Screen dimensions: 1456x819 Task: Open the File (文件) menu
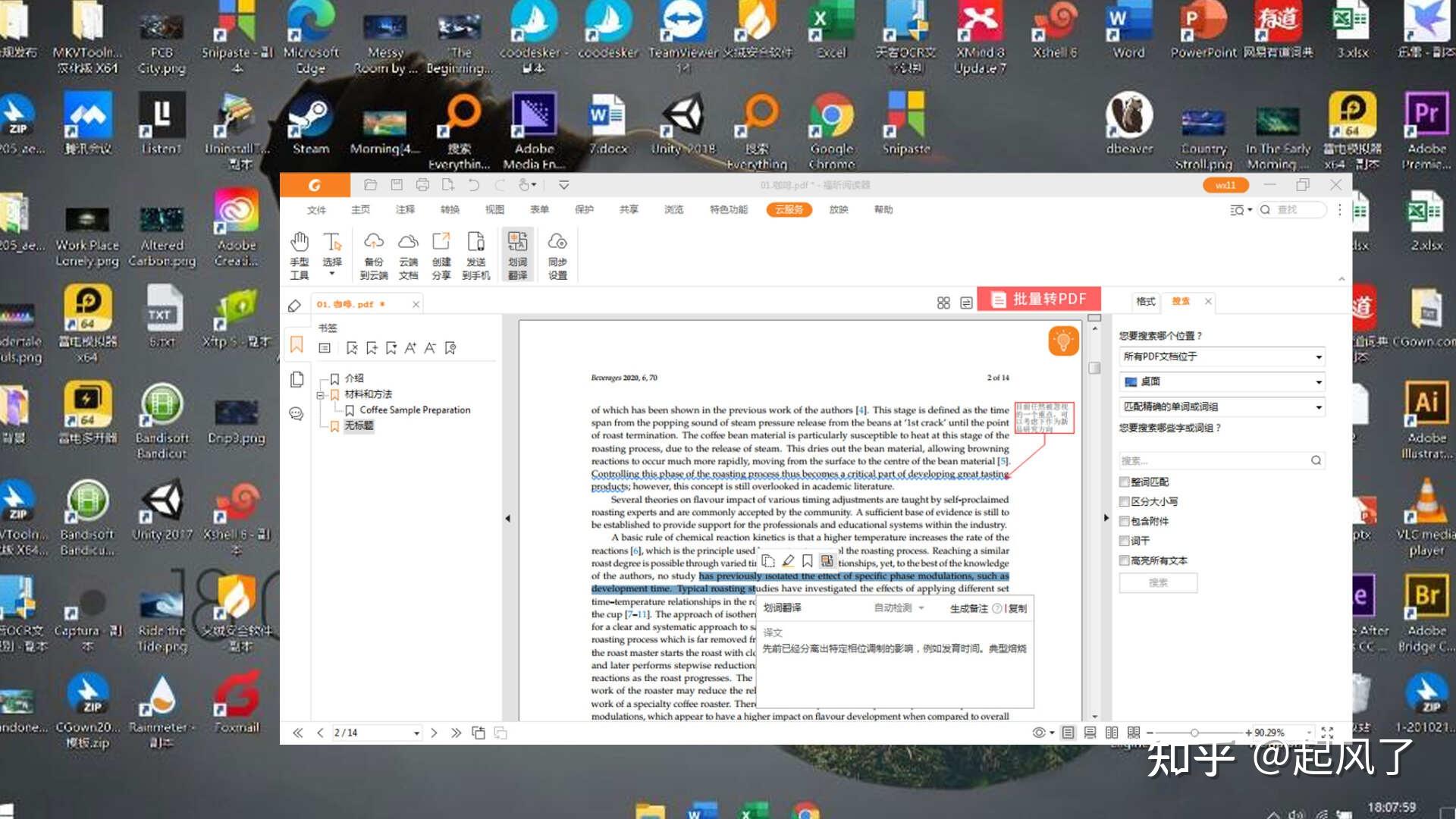316,210
